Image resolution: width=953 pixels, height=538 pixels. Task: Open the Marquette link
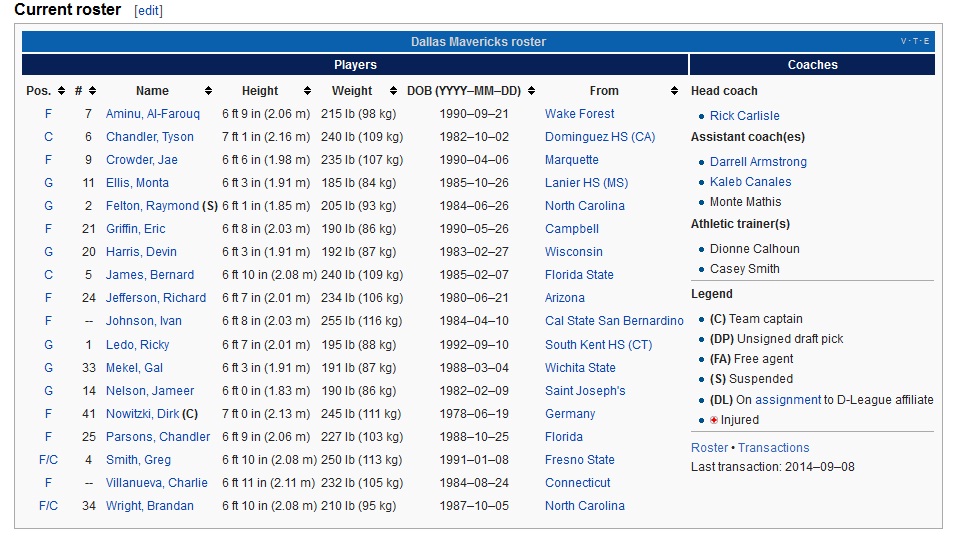pyautogui.click(x=572, y=160)
